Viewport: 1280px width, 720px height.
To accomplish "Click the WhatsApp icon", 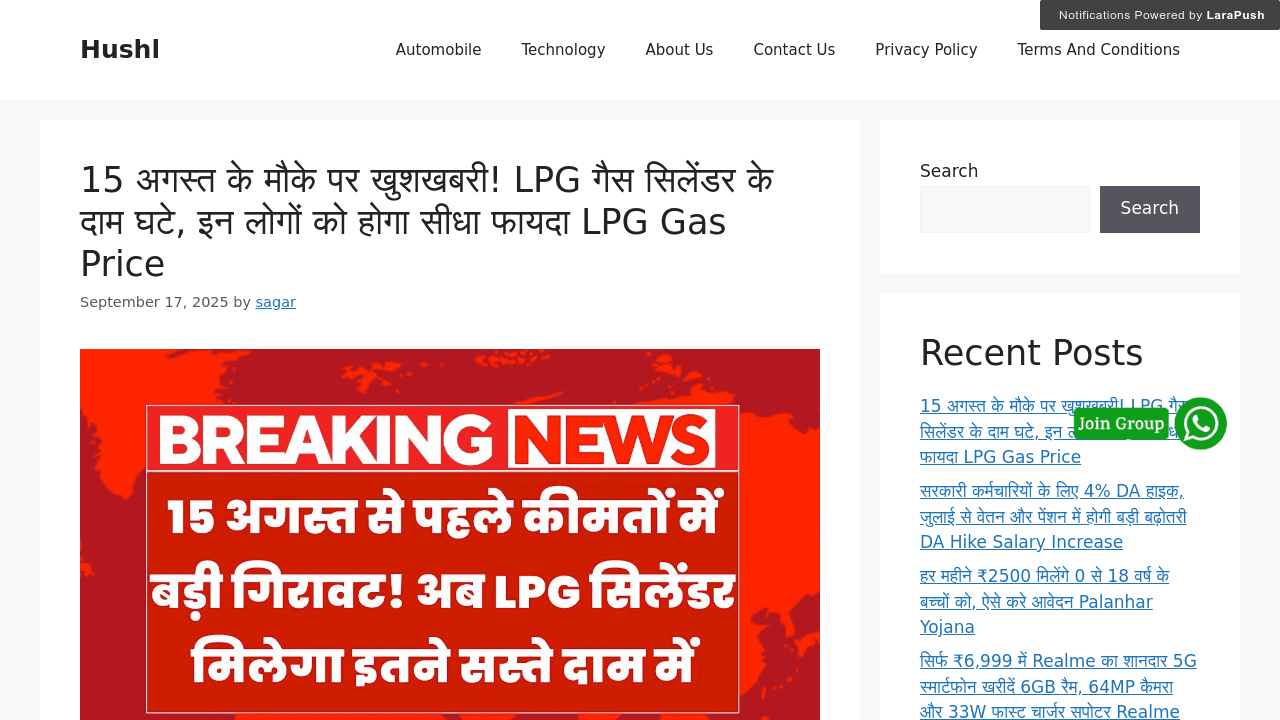I will (1200, 423).
